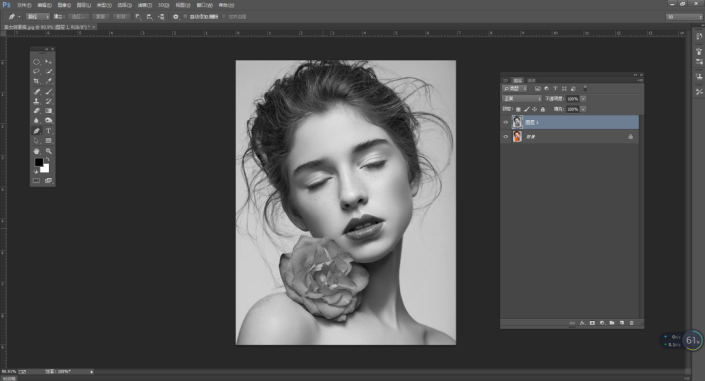
Task: Toggle the eye icon on the background layer
Action: tap(505, 137)
